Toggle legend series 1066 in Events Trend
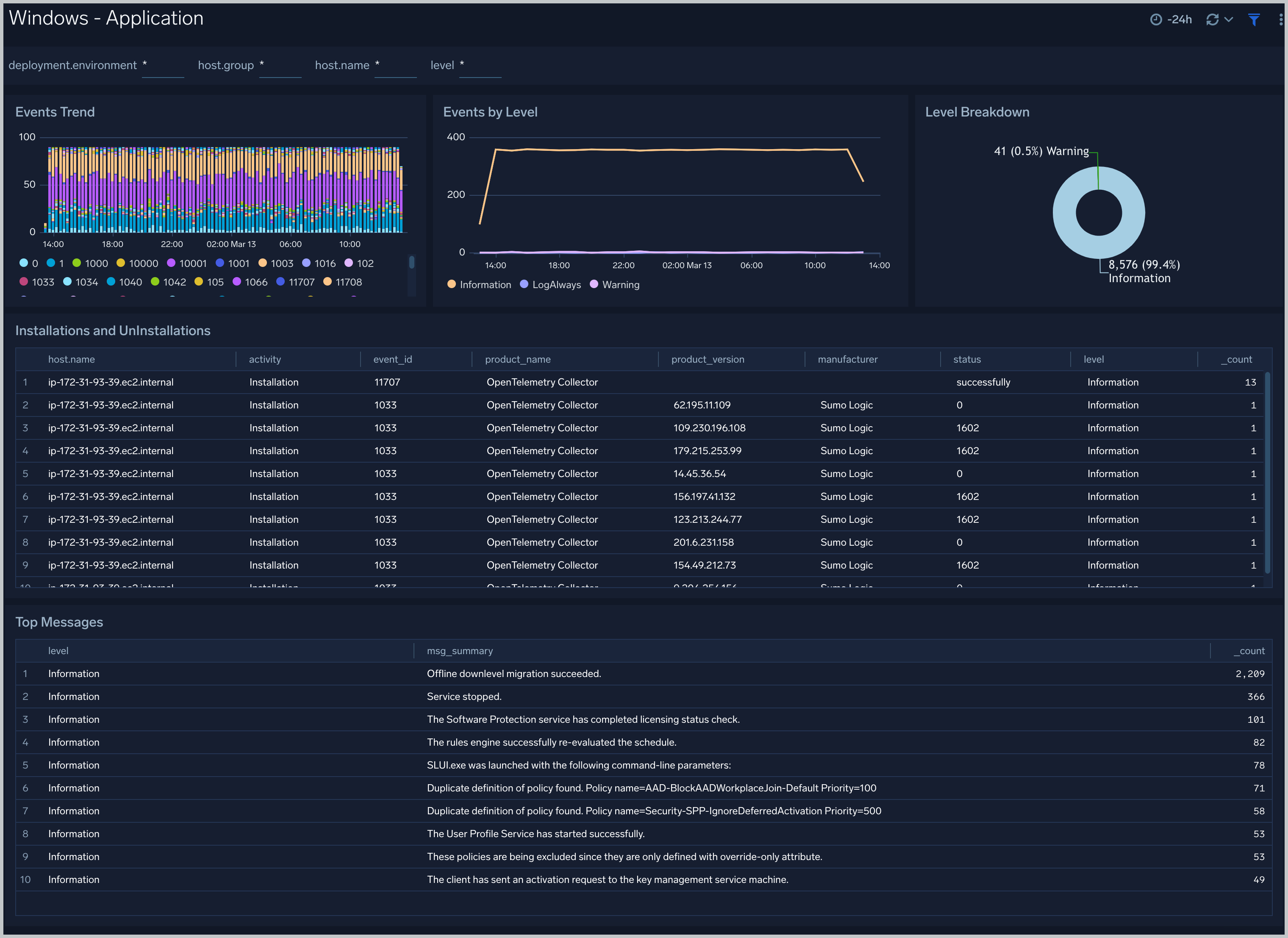This screenshot has height=938, width=1288. [x=250, y=282]
